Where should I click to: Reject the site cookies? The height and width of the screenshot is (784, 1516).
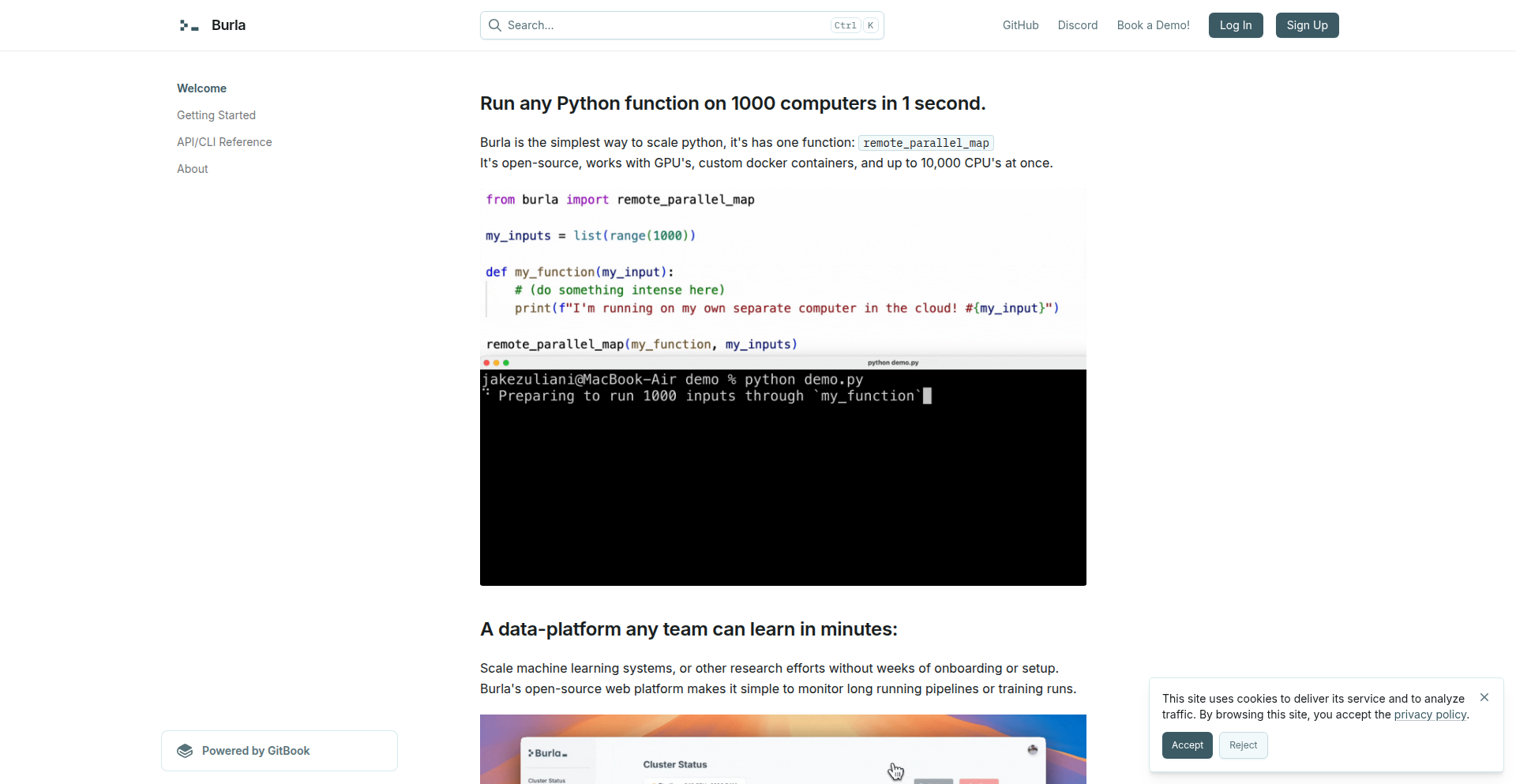pyautogui.click(x=1242, y=745)
